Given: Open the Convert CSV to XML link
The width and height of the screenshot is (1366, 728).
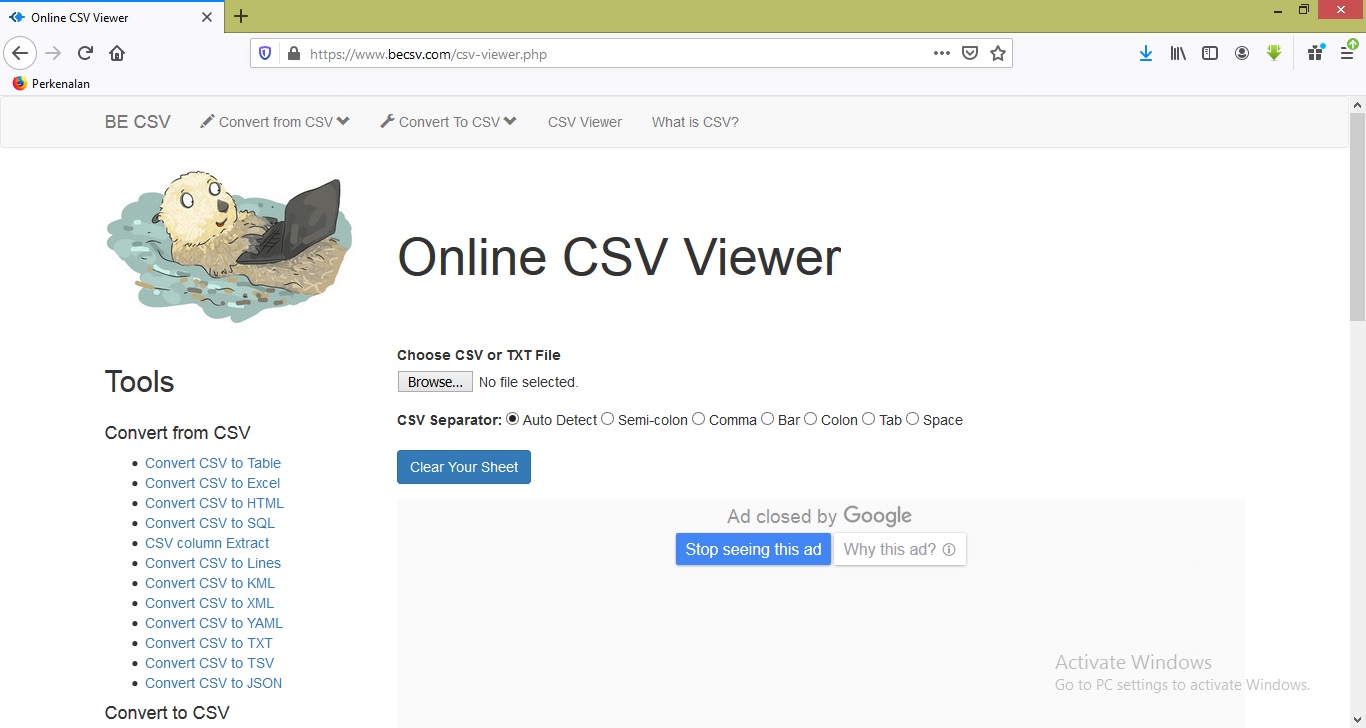Looking at the screenshot, I should 209,603.
